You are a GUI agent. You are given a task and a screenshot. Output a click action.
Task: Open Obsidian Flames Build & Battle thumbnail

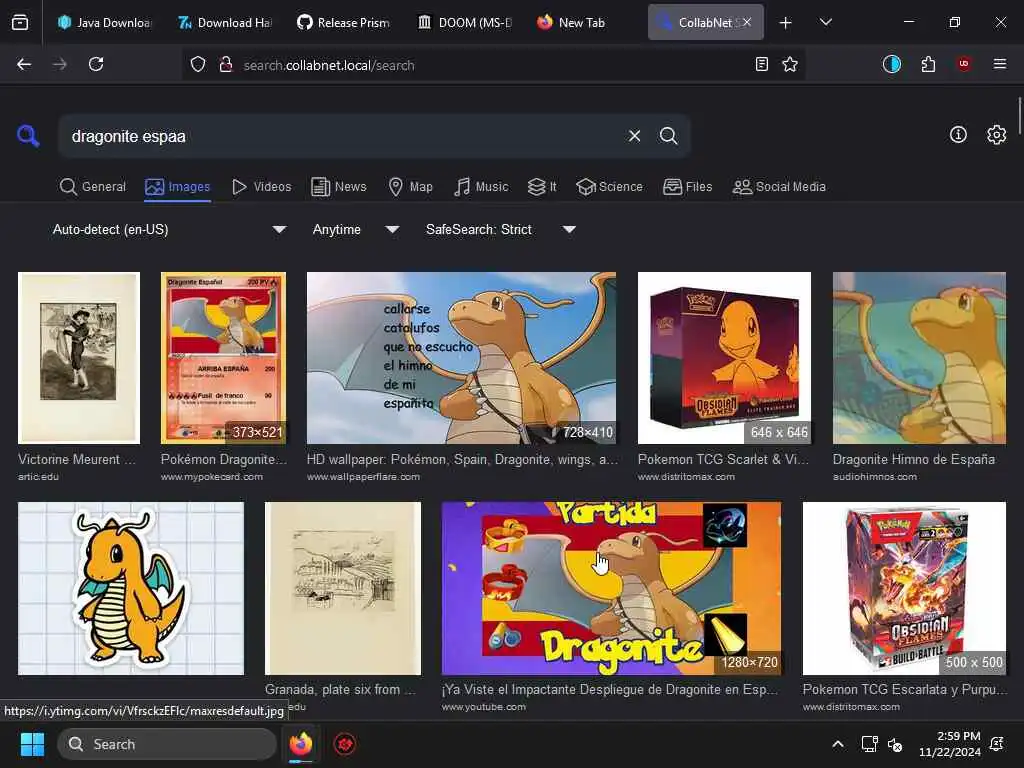[x=904, y=588]
